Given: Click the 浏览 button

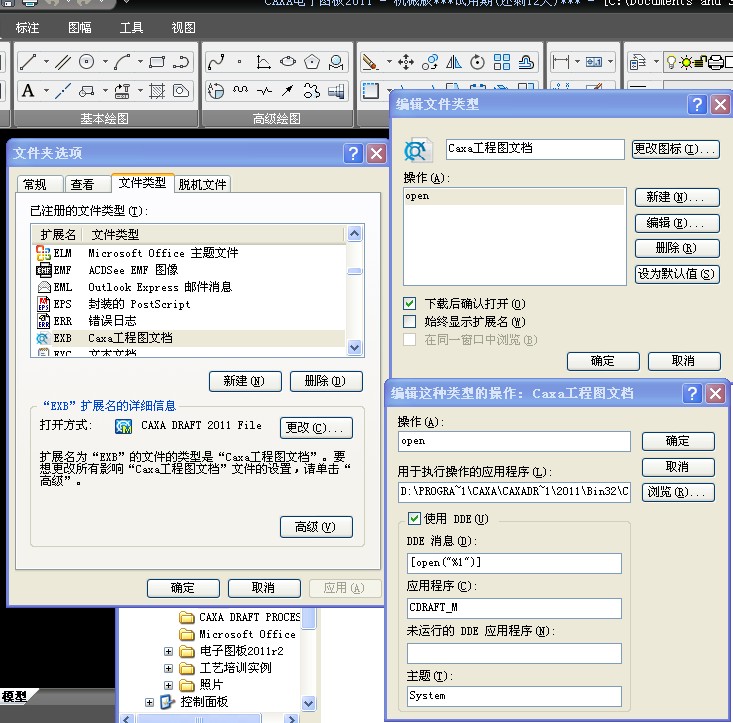Looking at the screenshot, I should 677,492.
